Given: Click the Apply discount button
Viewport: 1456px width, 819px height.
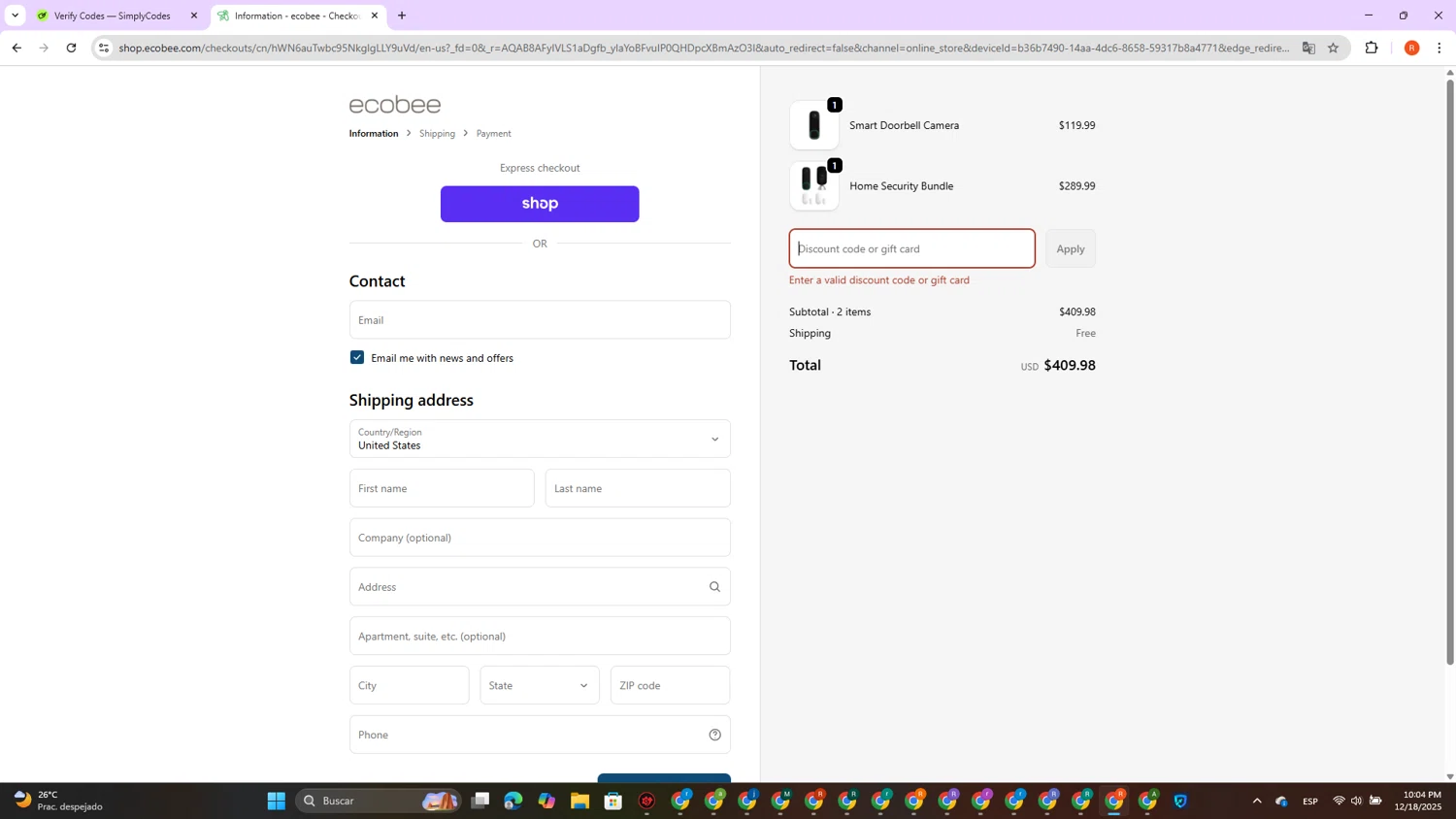Looking at the screenshot, I should [1071, 248].
